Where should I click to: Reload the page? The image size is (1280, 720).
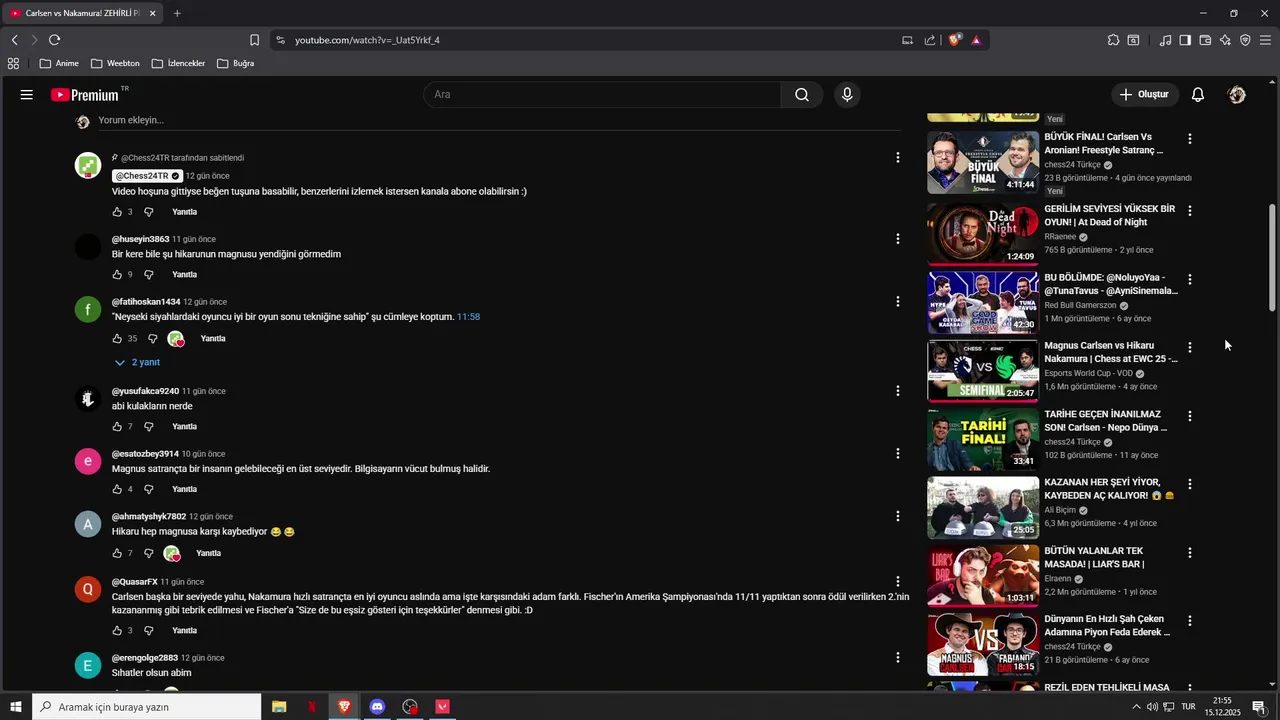[x=54, y=40]
